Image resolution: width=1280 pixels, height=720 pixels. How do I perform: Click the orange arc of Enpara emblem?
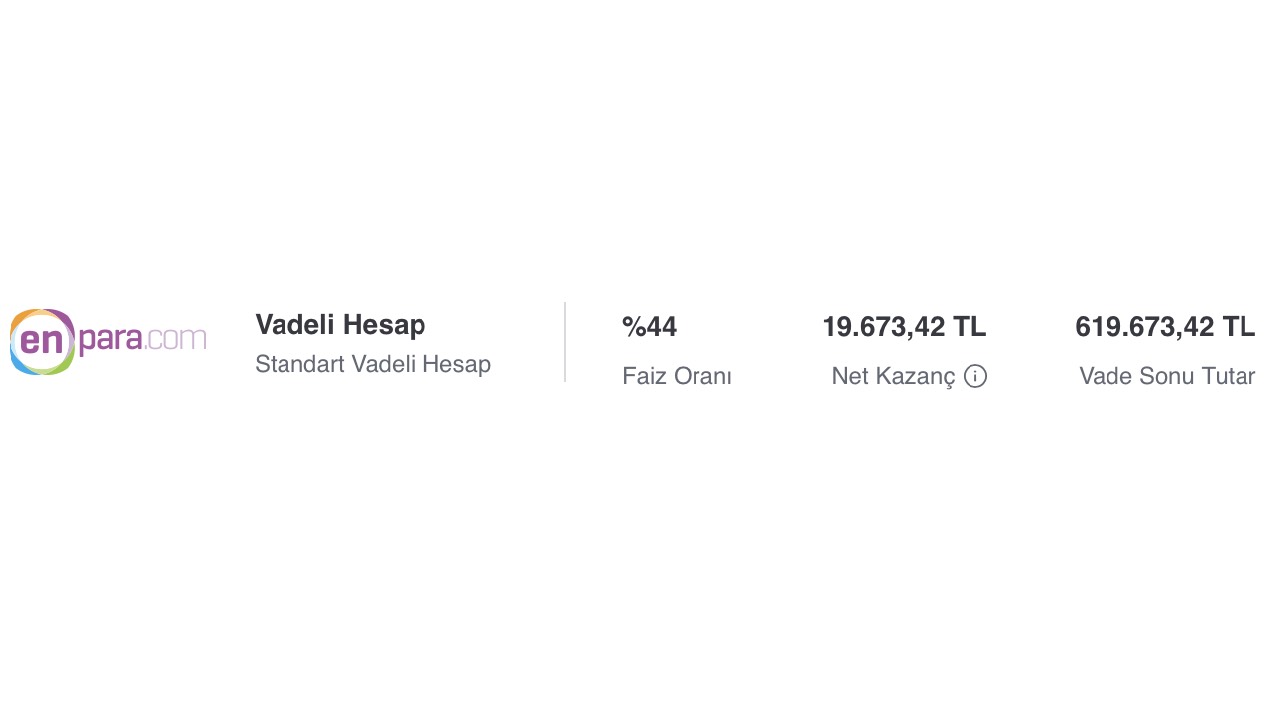(x=21, y=320)
